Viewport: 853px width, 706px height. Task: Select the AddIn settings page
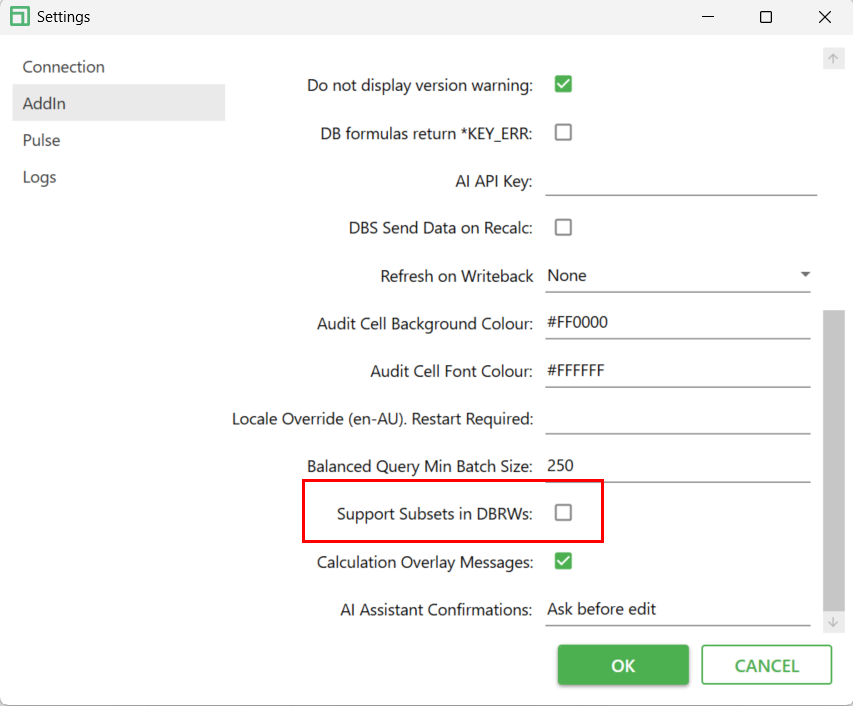pyautogui.click(x=119, y=103)
